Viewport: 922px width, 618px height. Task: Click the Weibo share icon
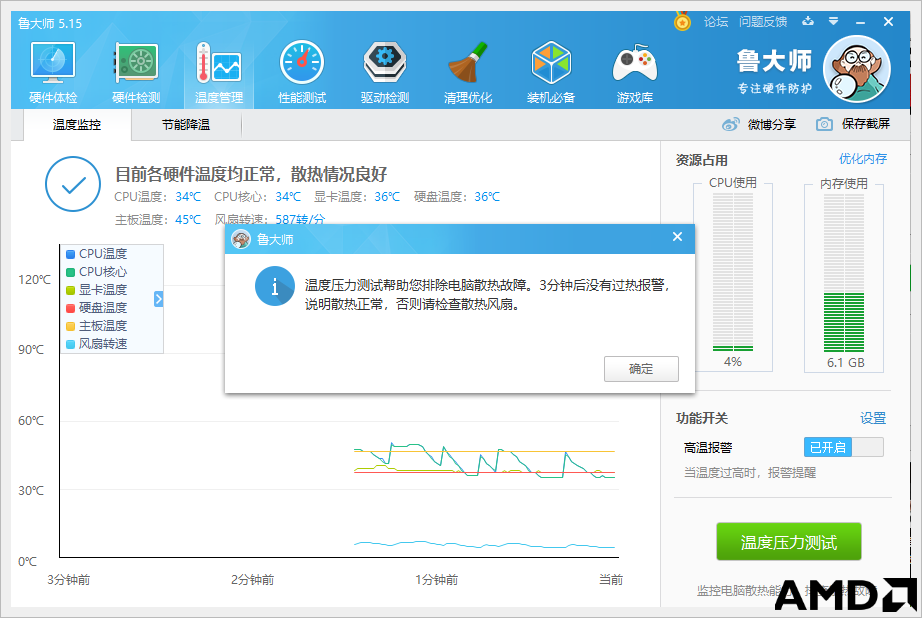coord(730,124)
